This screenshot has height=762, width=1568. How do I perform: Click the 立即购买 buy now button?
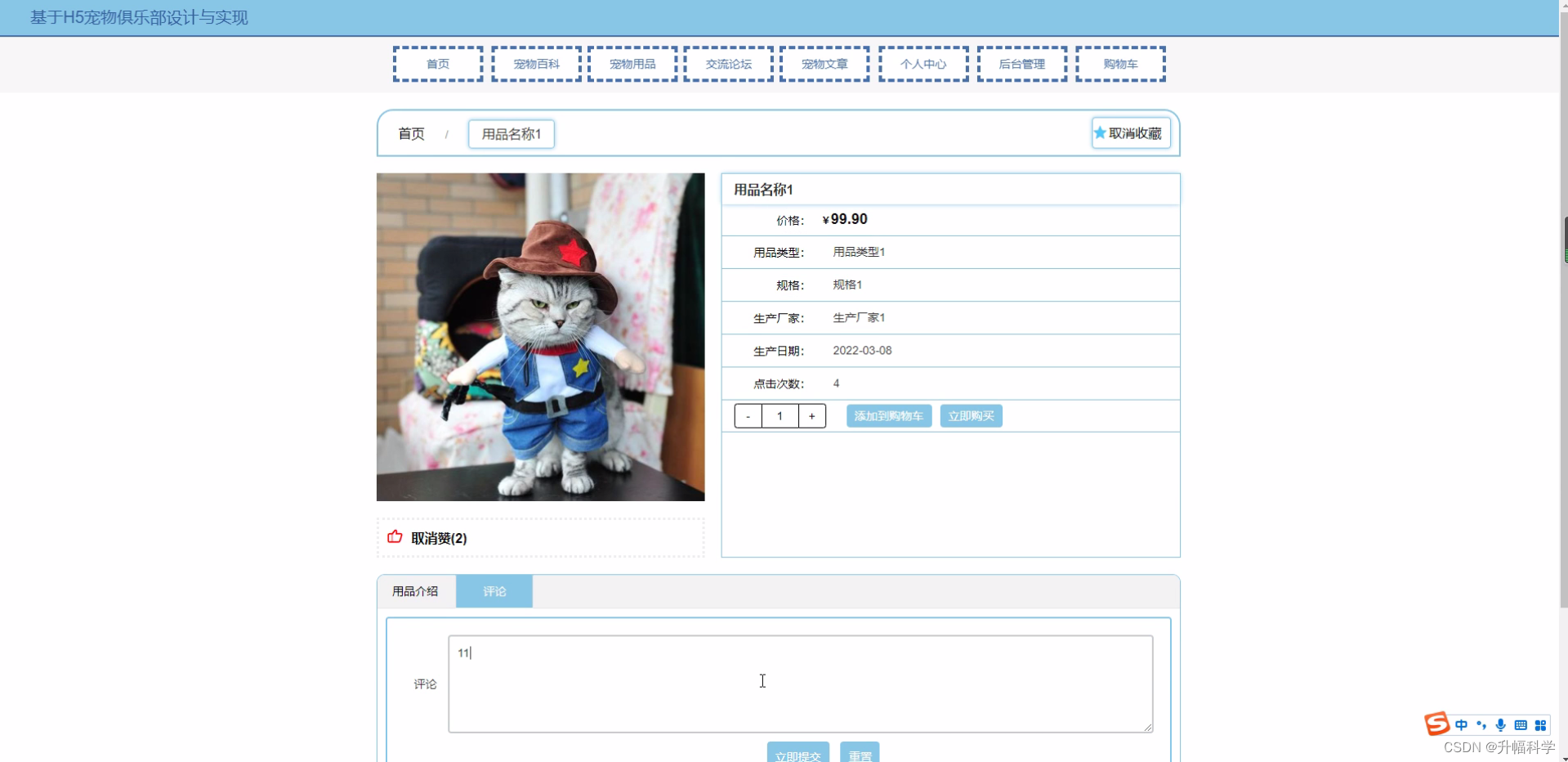tap(971, 415)
